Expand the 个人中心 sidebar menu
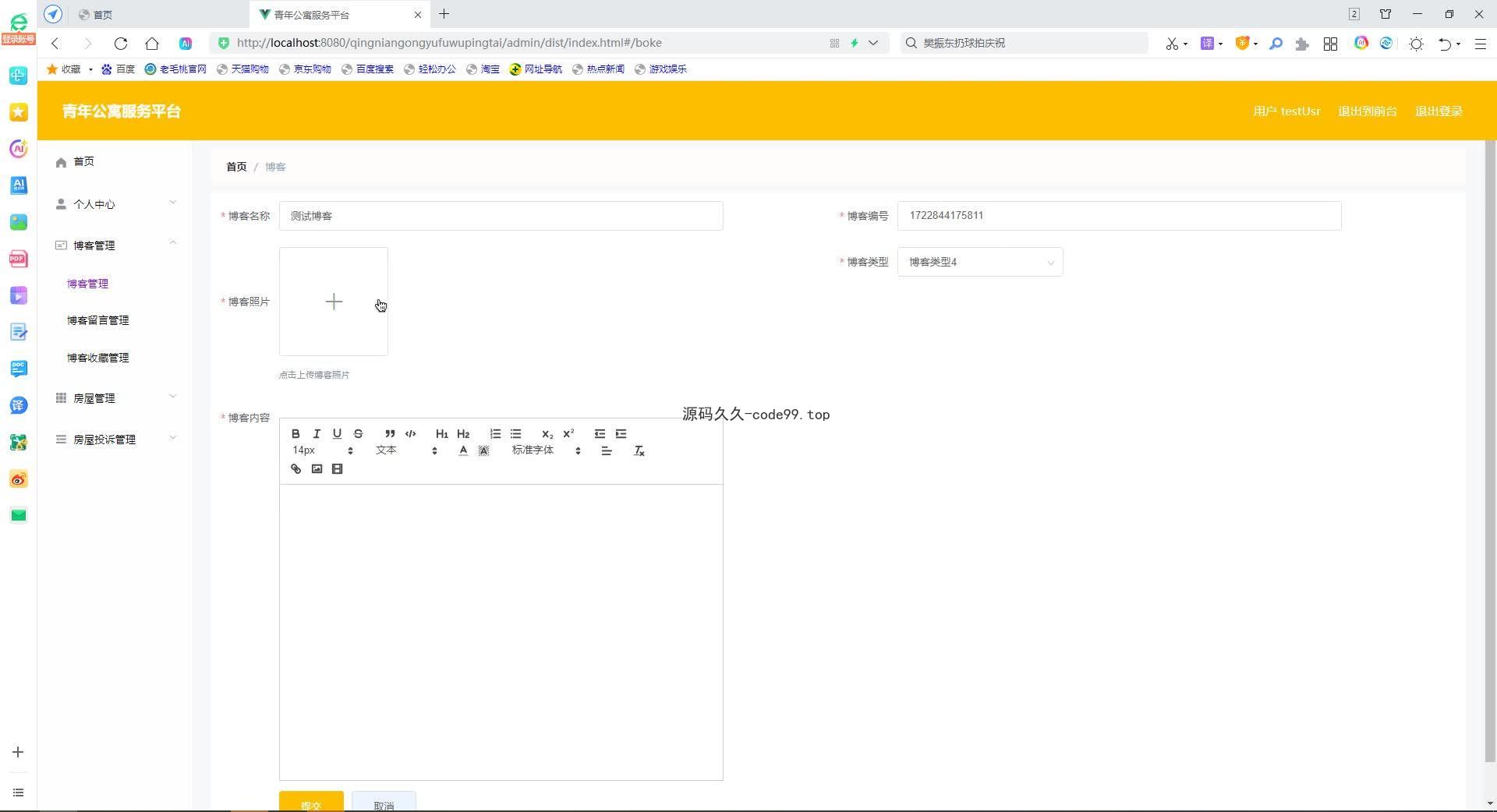The height and width of the screenshot is (812, 1497). tap(115, 204)
